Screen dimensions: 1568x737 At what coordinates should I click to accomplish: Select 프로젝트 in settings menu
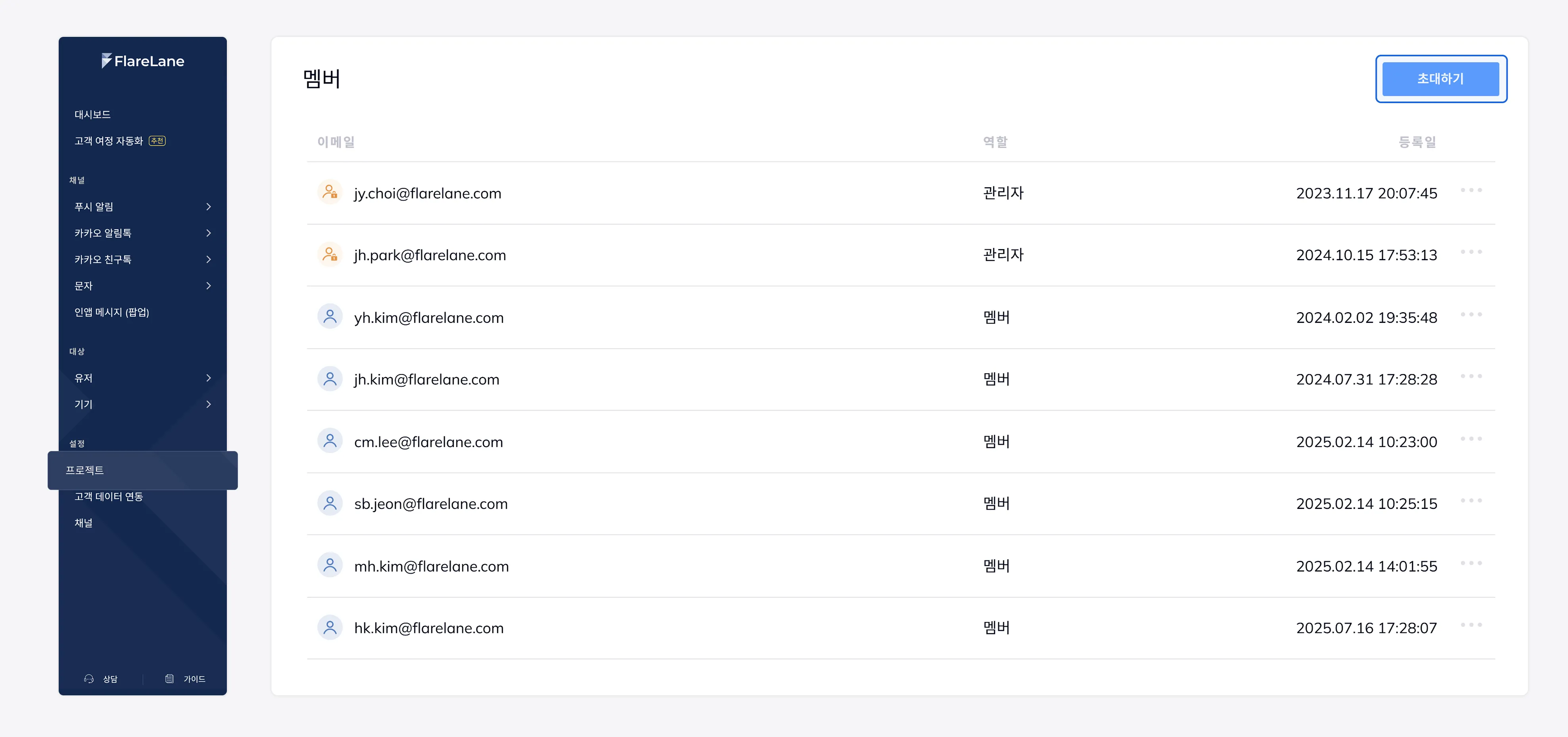(x=142, y=470)
